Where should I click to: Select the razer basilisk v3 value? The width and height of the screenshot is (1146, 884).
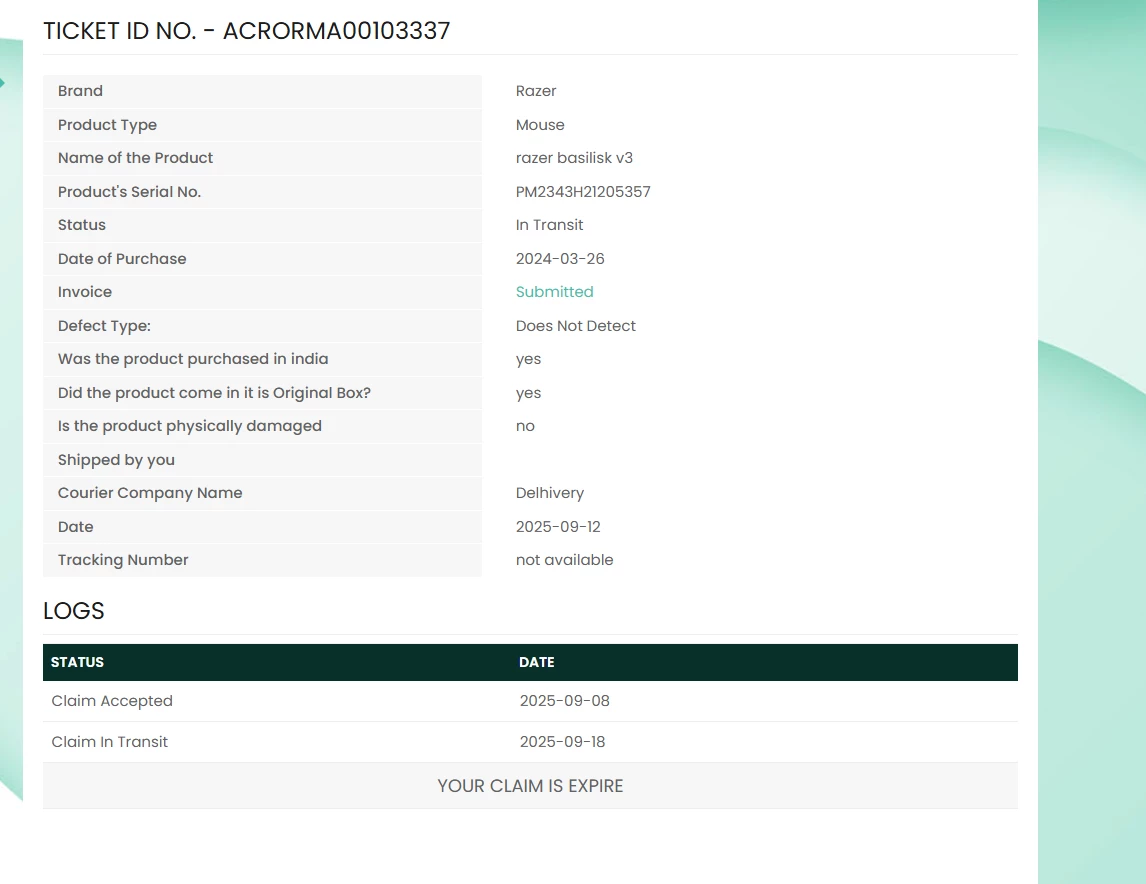pos(574,158)
